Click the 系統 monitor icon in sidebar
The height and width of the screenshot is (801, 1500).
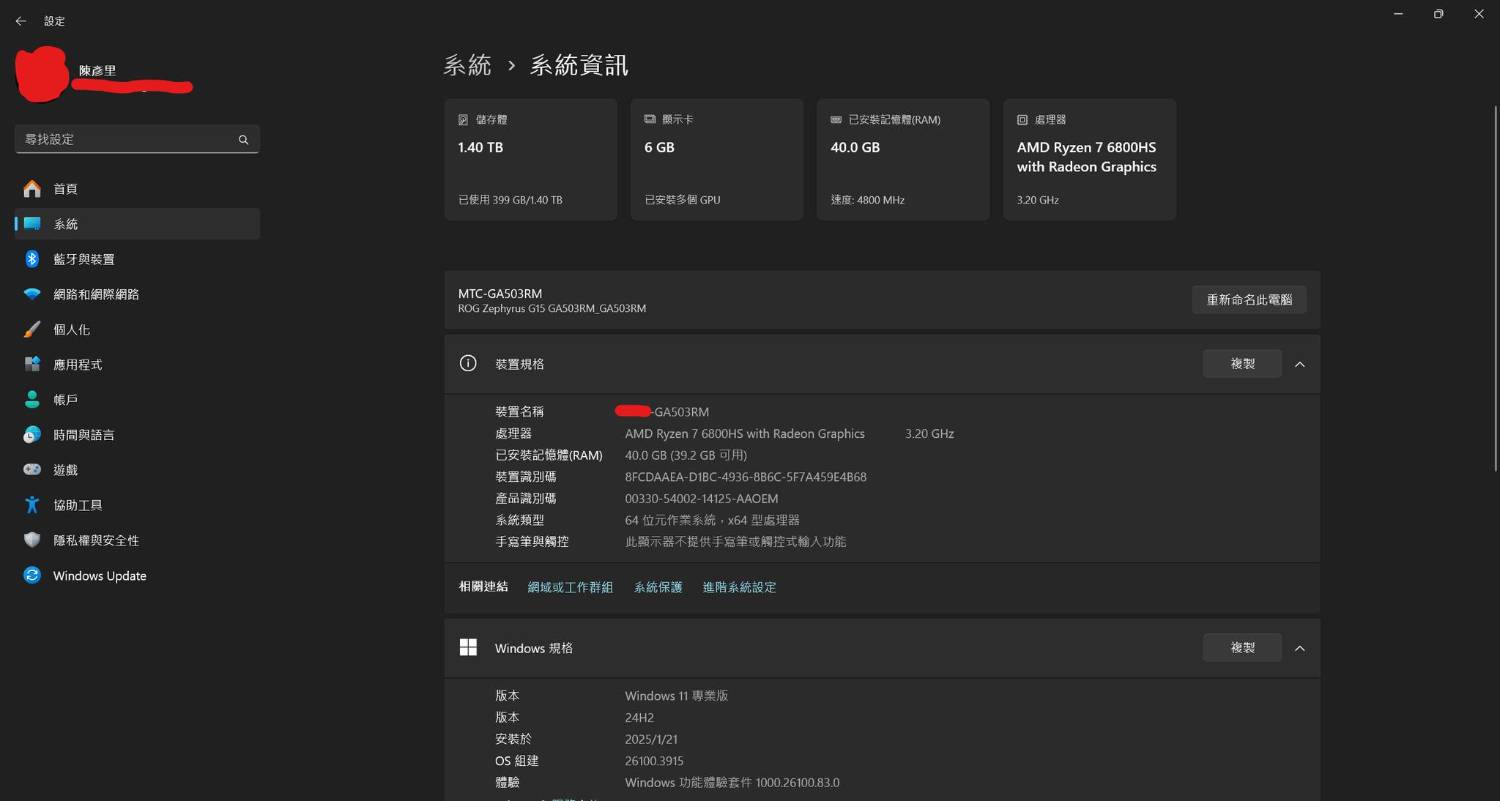pos(32,224)
